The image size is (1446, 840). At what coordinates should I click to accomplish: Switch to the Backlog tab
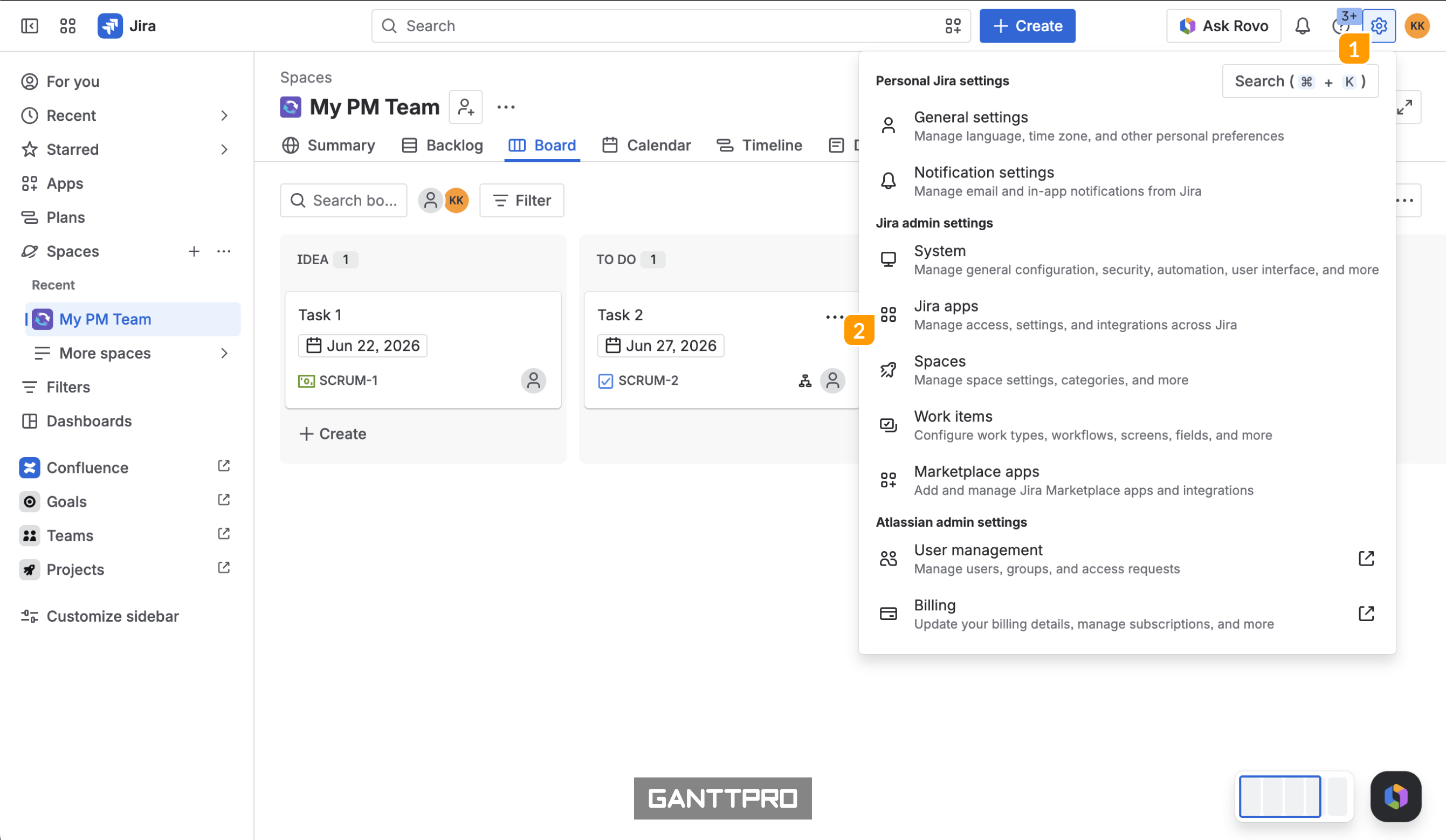[443, 145]
